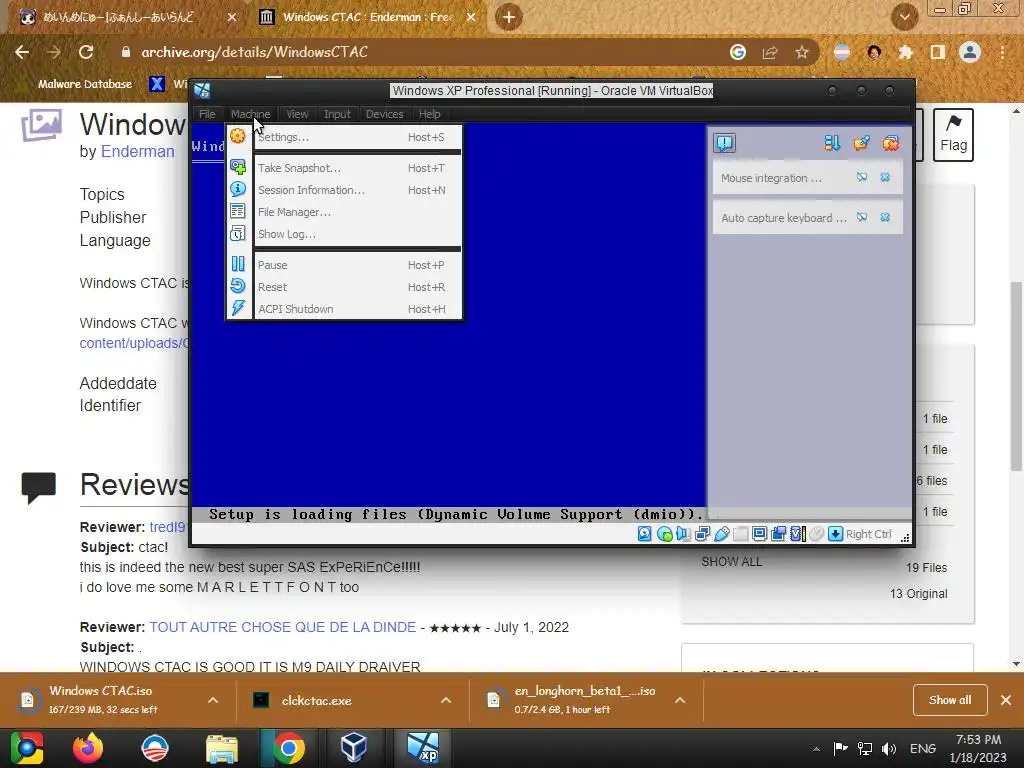Screen dimensions: 1024x768
Task: Click SHOW ALL download options link
Action: tap(731, 562)
